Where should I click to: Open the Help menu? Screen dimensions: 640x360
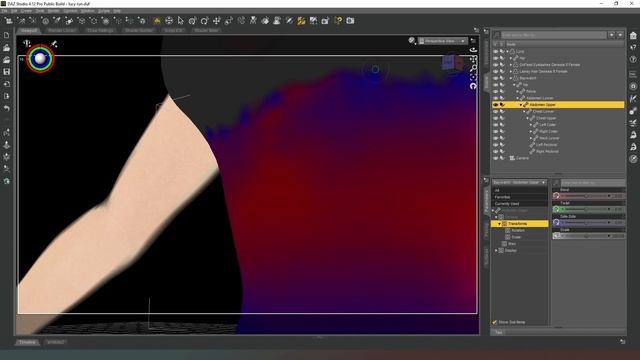pyautogui.click(x=117, y=11)
